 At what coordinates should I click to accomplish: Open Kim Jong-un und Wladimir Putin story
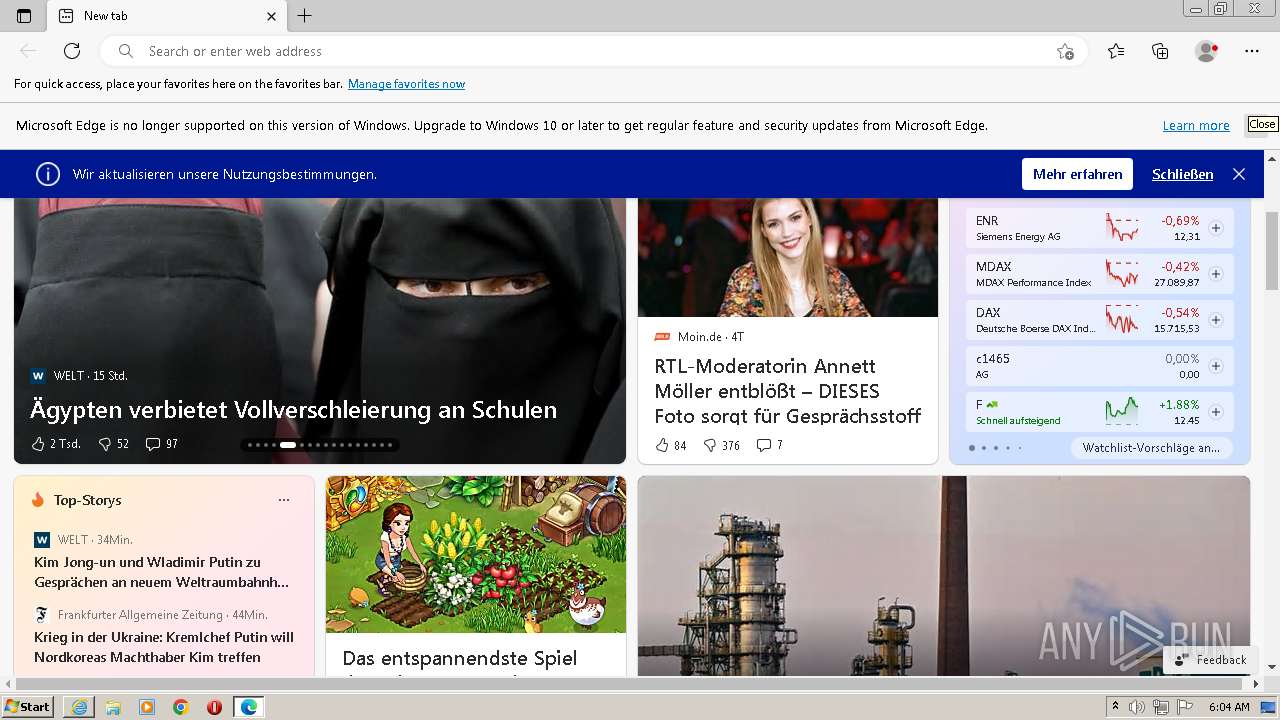pos(162,572)
